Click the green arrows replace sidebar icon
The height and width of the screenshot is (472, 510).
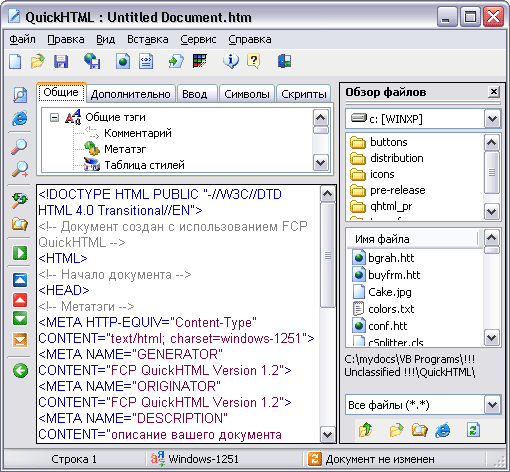tap(20, 200)
